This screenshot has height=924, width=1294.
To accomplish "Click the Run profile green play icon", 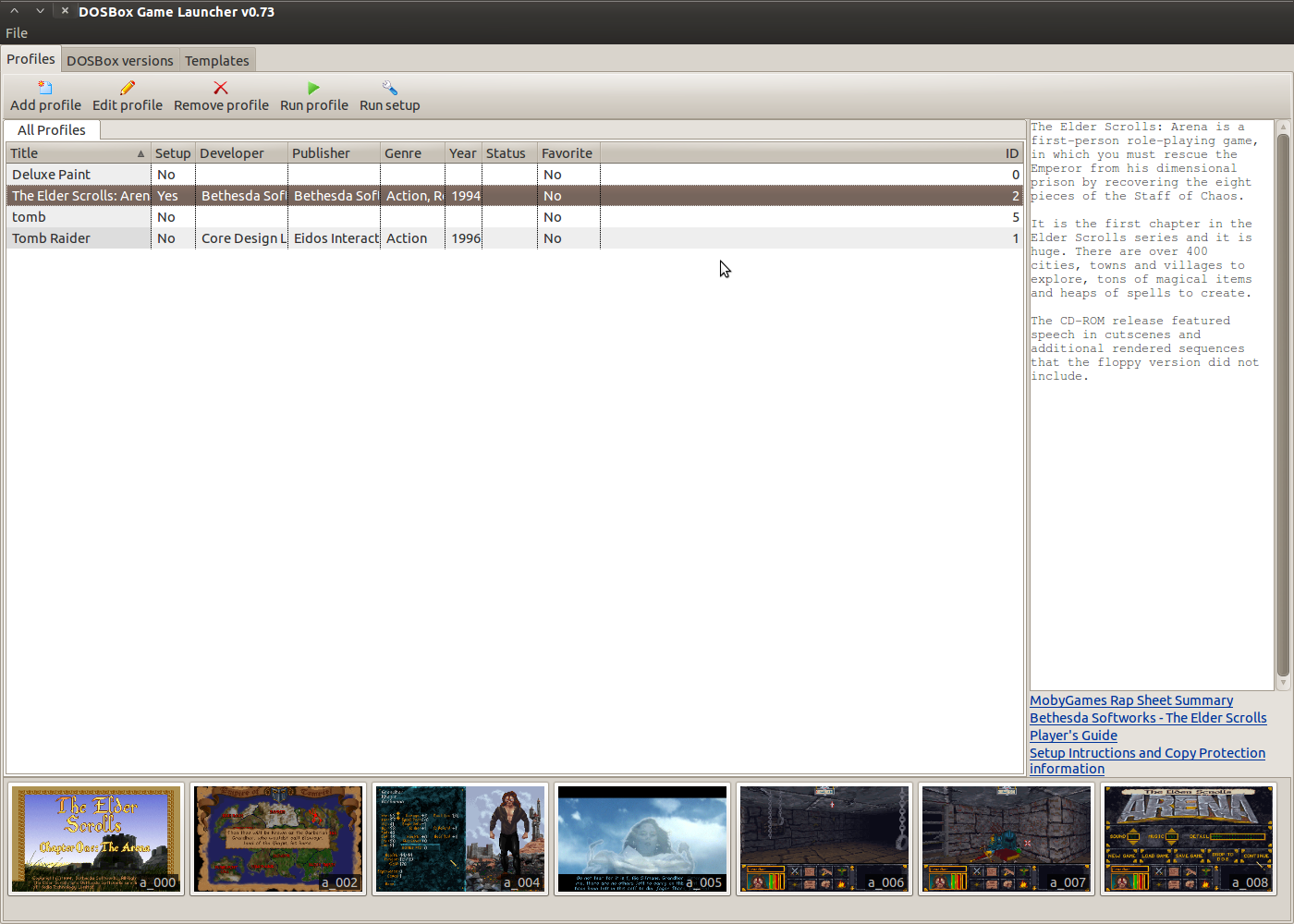I will click(x=313, y=88).
